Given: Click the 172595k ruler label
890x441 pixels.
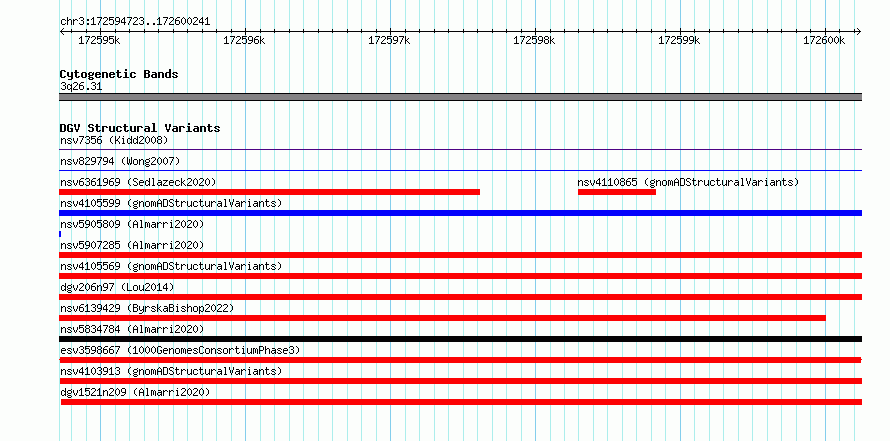Looking at the screenshot, I should (x=99, y=40).
